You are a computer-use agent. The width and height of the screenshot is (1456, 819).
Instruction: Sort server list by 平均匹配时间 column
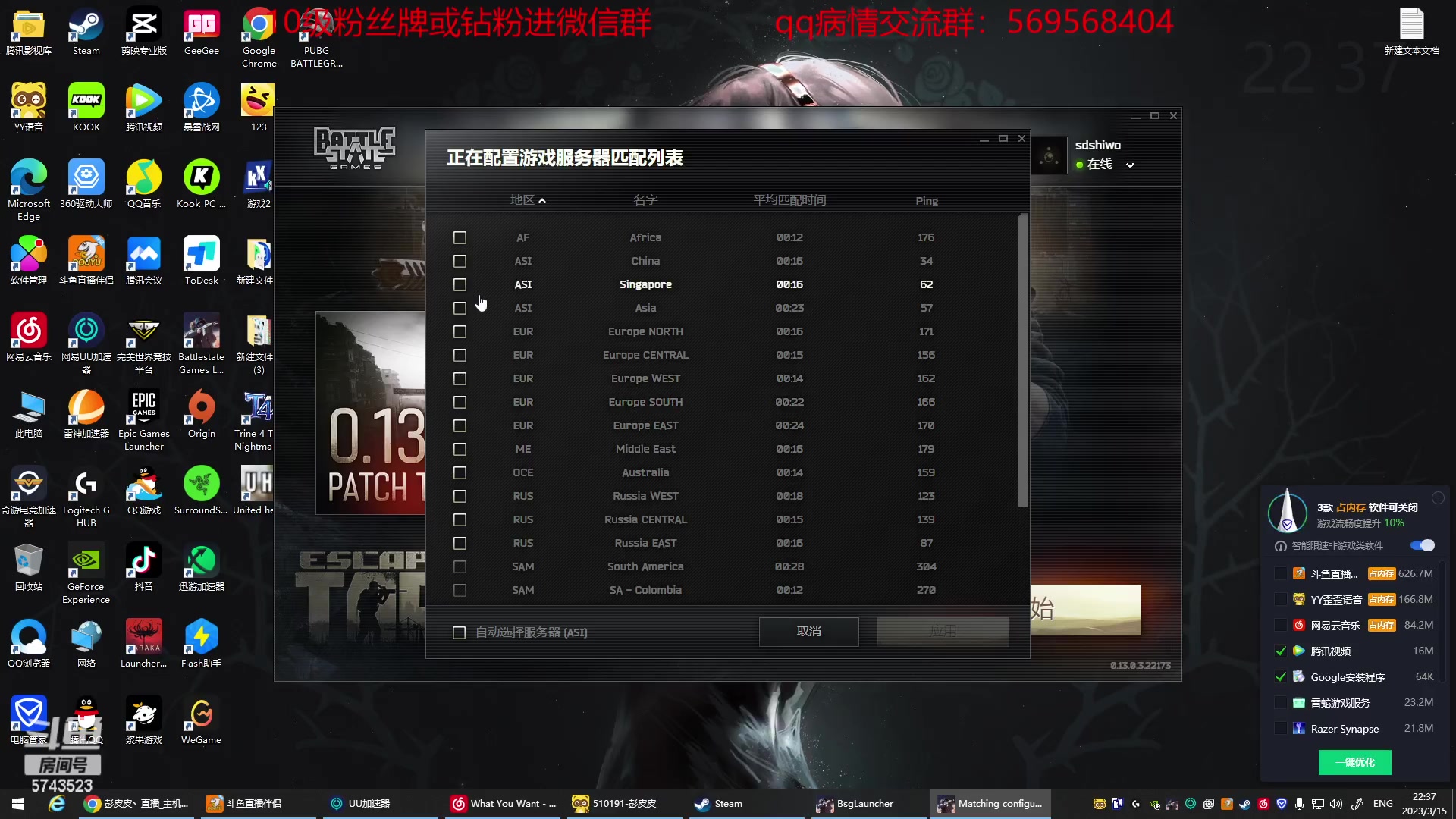789,200
